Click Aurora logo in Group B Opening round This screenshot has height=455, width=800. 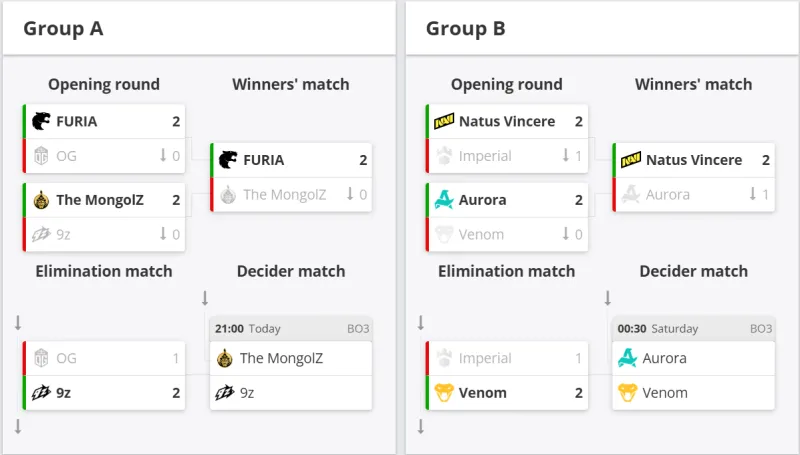tap(443, 200)
